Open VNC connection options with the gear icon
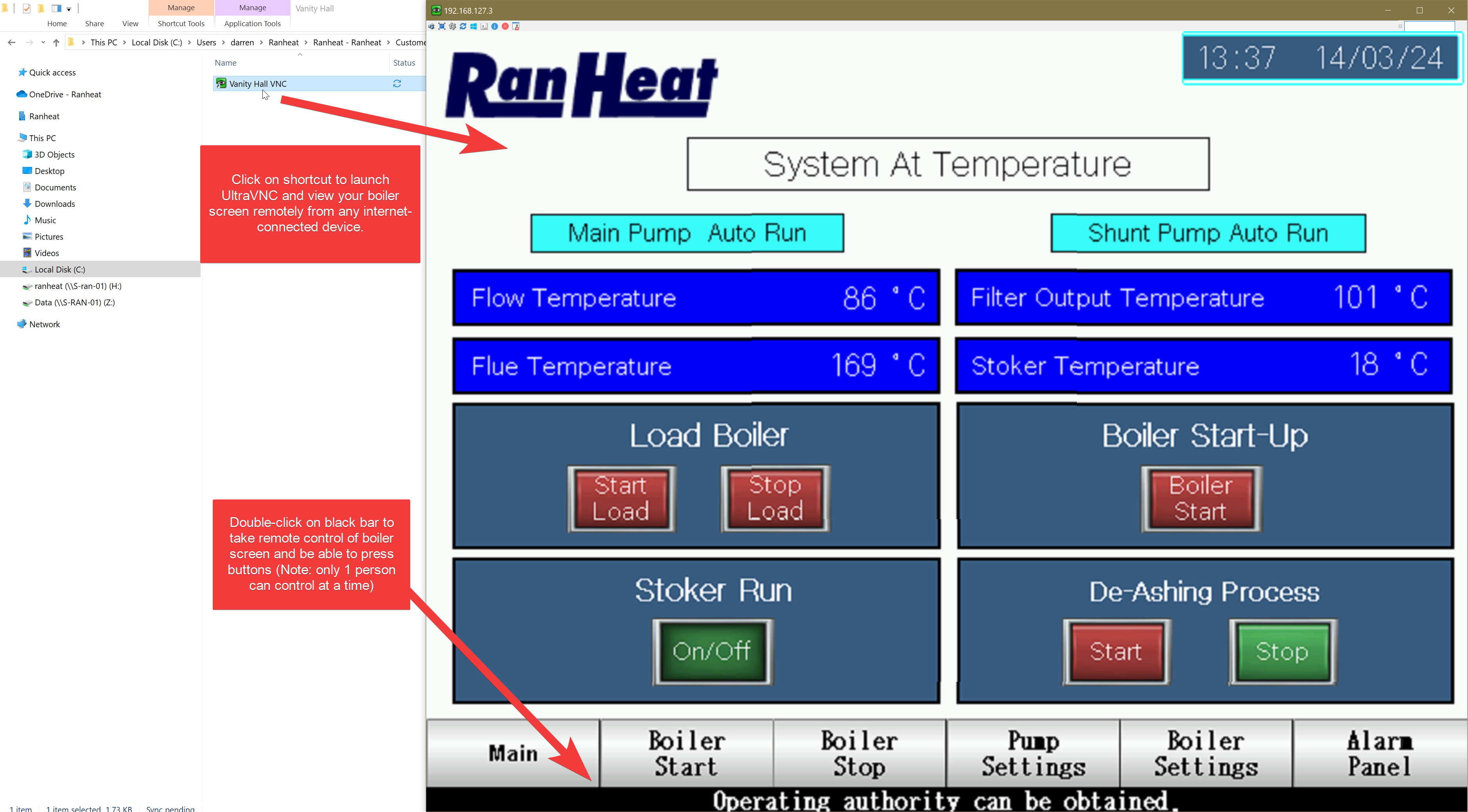The image size is (1468, 812). coord(452,26)
